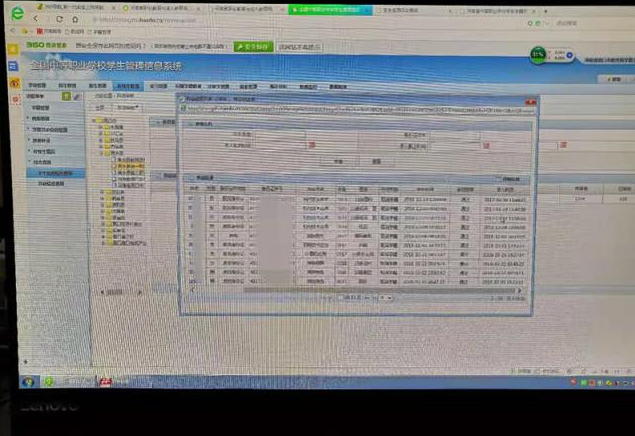Click right reset button in dialog form
This screenshot has width=635, height=436.
coord(376,162)
